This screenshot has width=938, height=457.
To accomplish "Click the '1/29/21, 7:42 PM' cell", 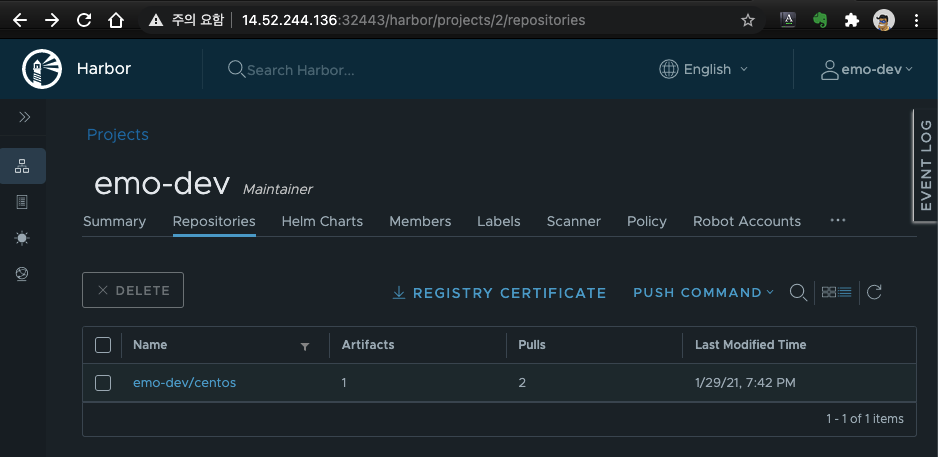I will [745, 382].
